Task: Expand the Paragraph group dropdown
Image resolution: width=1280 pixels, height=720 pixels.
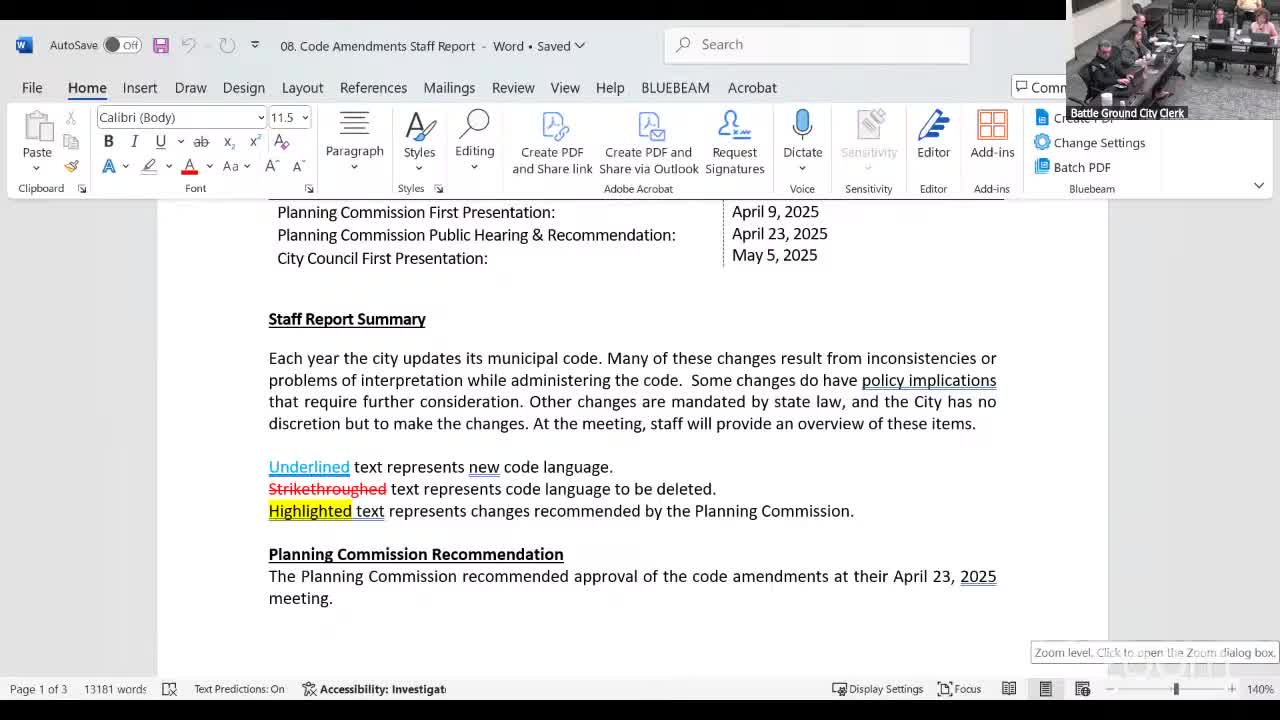Action: [354, 167]
